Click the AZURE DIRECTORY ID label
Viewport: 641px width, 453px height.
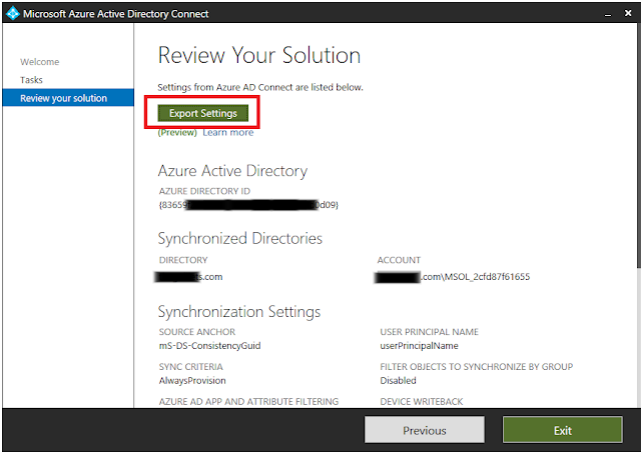coord(204,191)
